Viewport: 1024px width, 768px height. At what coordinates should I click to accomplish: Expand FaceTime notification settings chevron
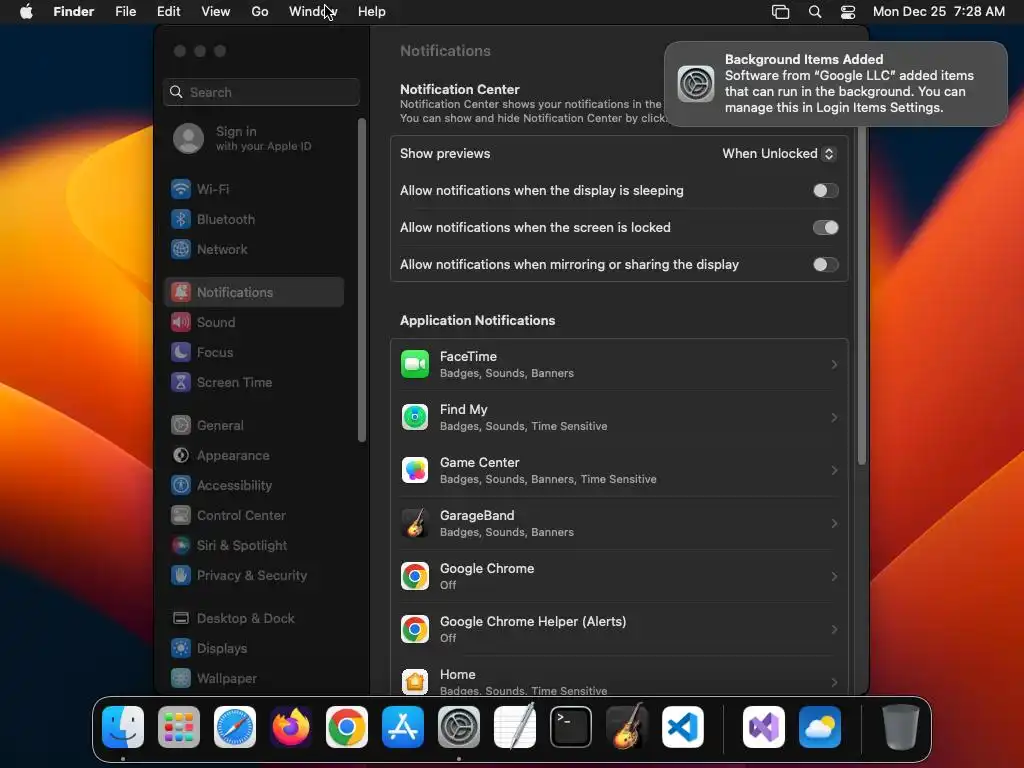point(834,364)
